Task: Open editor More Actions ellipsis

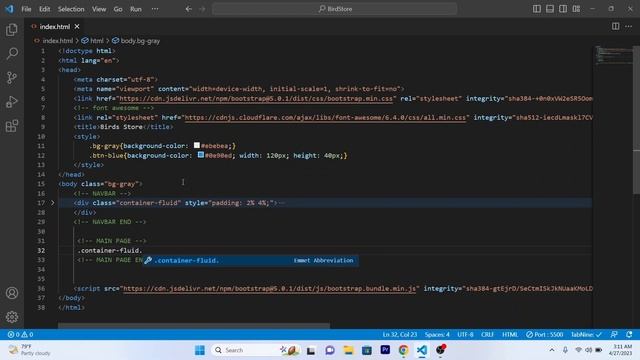Action: [629, 27]
